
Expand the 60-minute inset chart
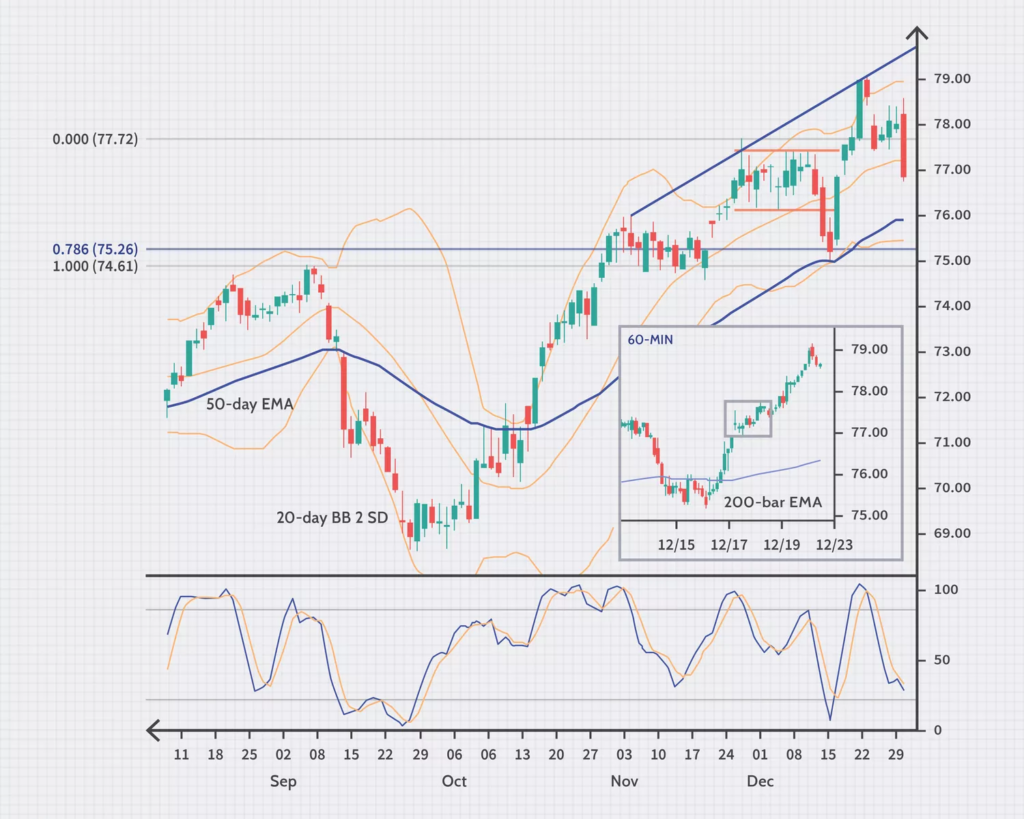(x=763, y=443)
